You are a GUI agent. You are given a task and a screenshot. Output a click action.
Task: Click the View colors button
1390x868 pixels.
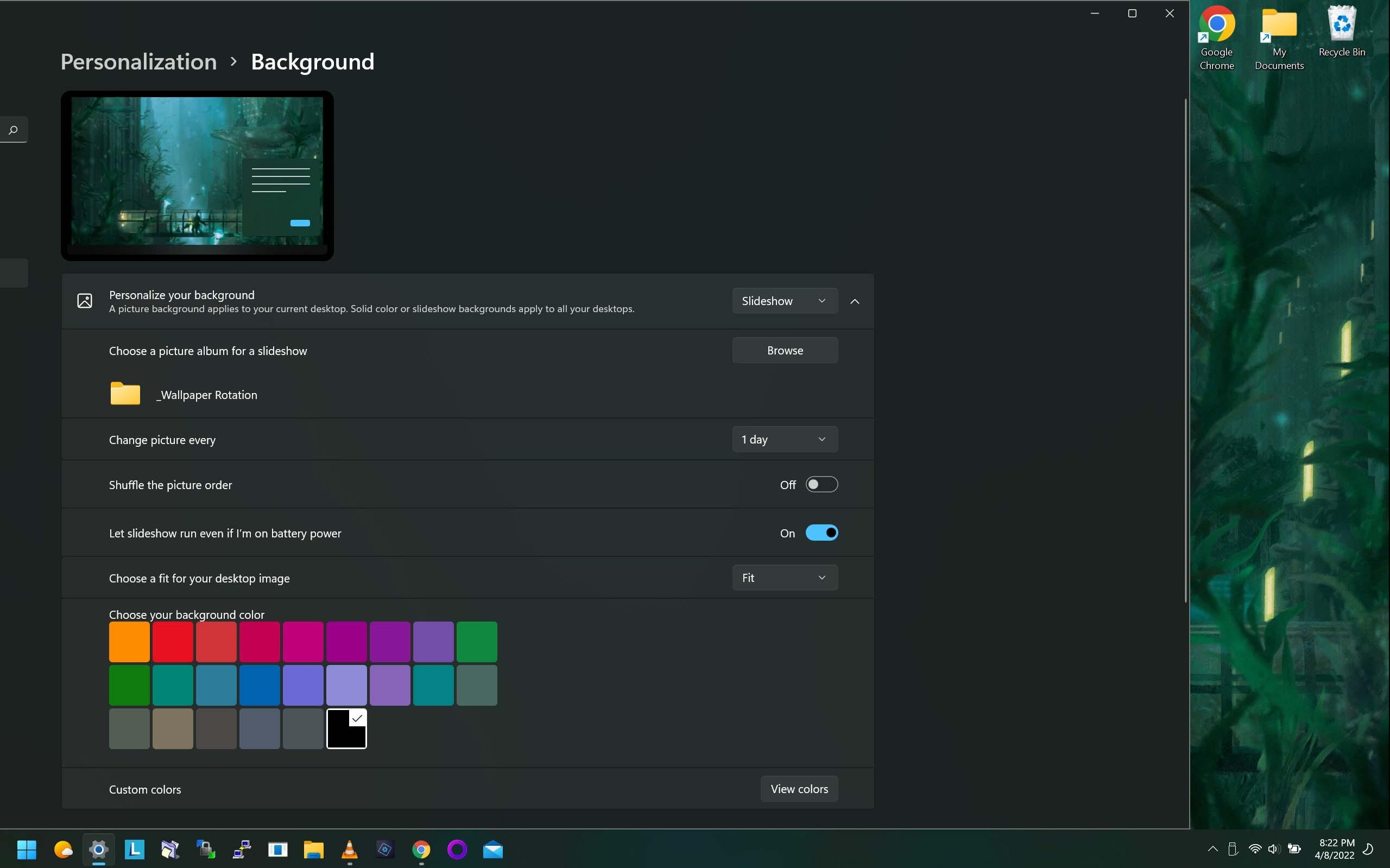point(799,789)
